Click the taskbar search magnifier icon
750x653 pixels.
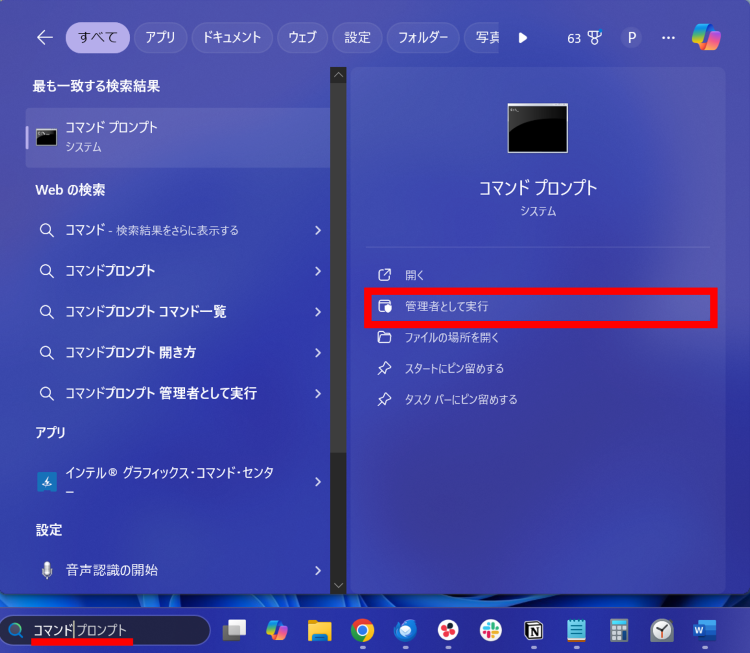[x=15, y=630]
